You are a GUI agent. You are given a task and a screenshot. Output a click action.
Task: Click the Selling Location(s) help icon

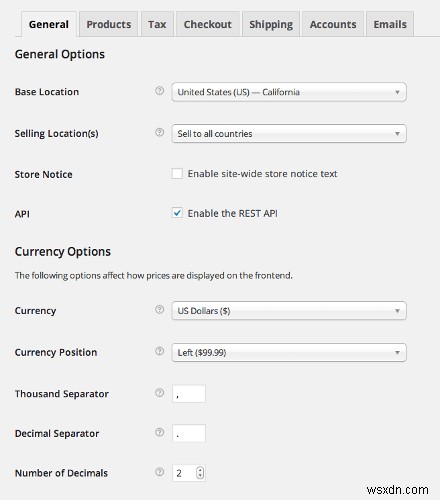[x=160, y=132]
